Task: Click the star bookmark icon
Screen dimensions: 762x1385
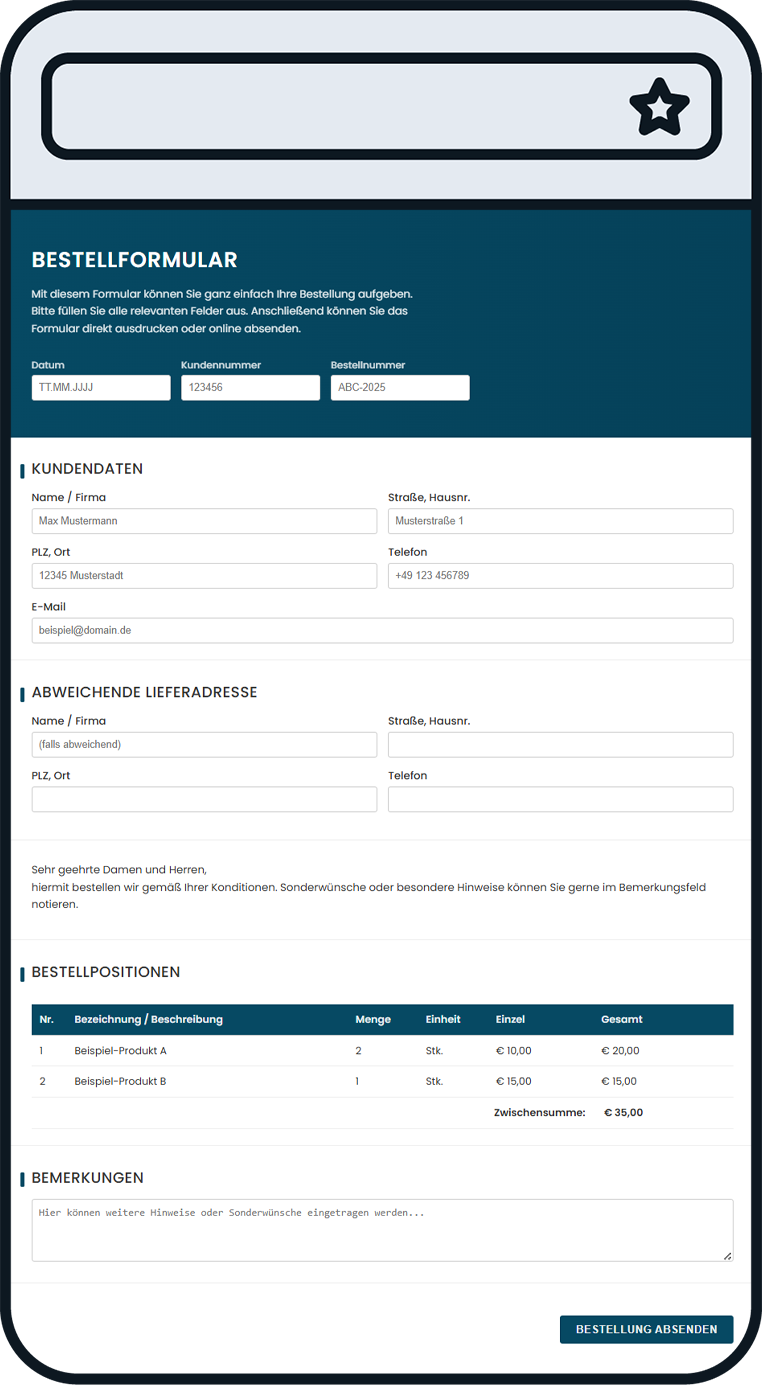Action: tap(659, 106)
